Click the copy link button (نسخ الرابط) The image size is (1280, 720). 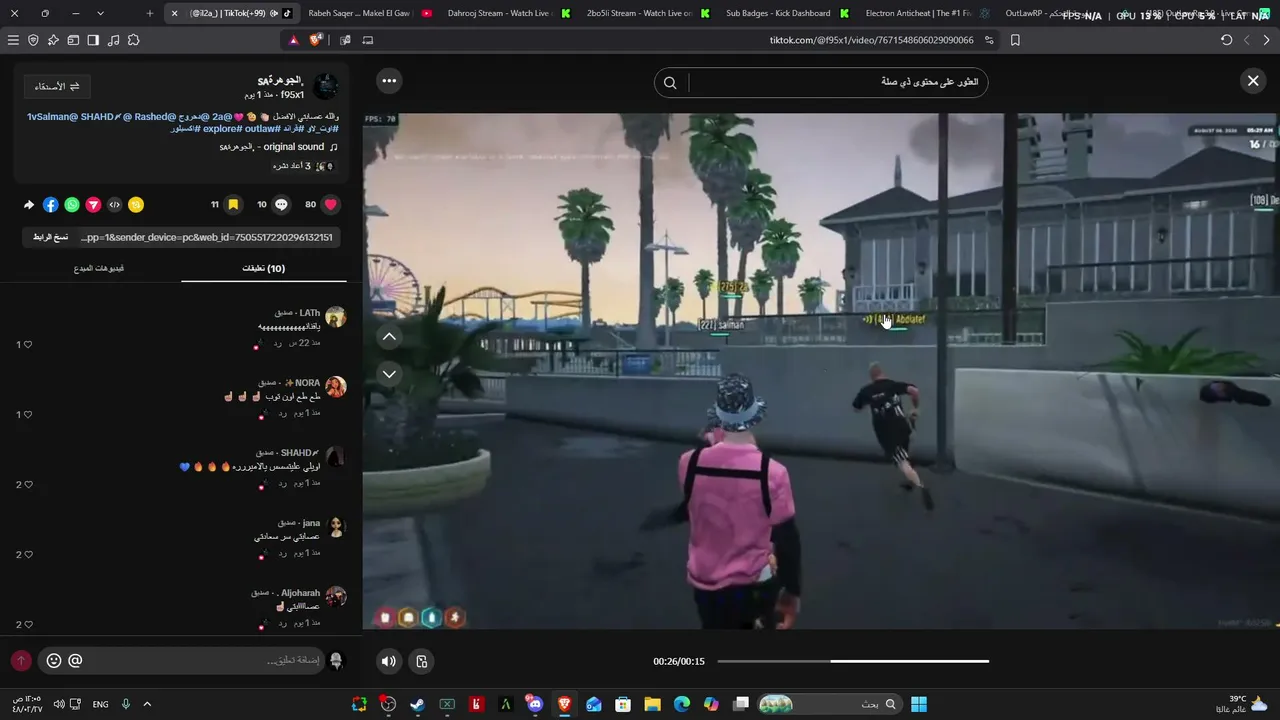51,237
